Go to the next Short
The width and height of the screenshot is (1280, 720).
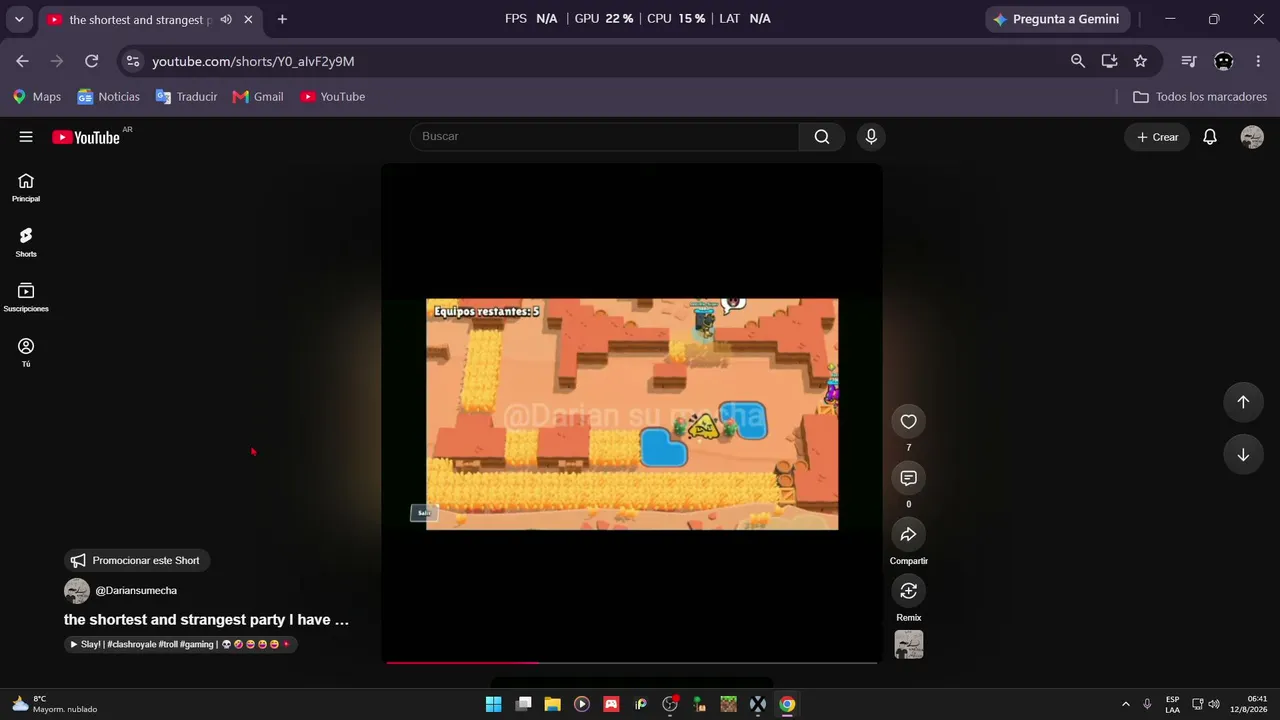pos(1243,455)
